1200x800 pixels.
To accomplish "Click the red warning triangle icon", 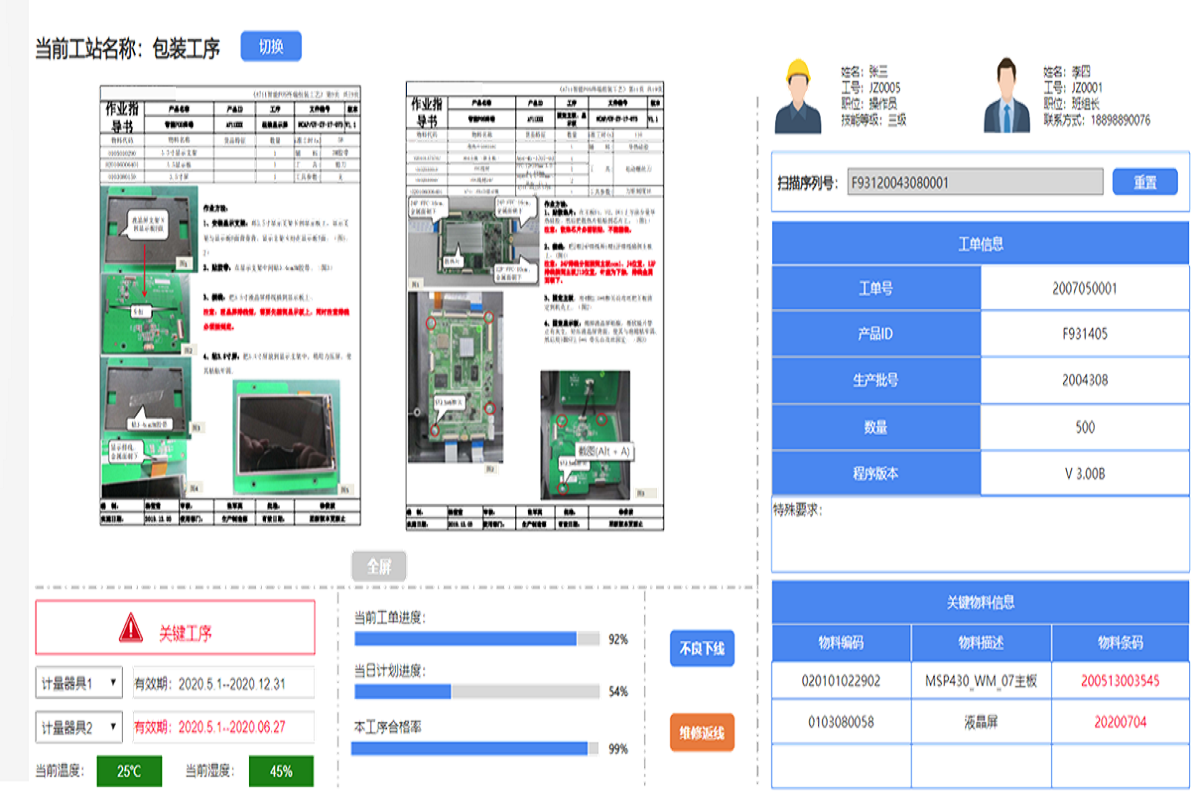I will tap(130, 628).
